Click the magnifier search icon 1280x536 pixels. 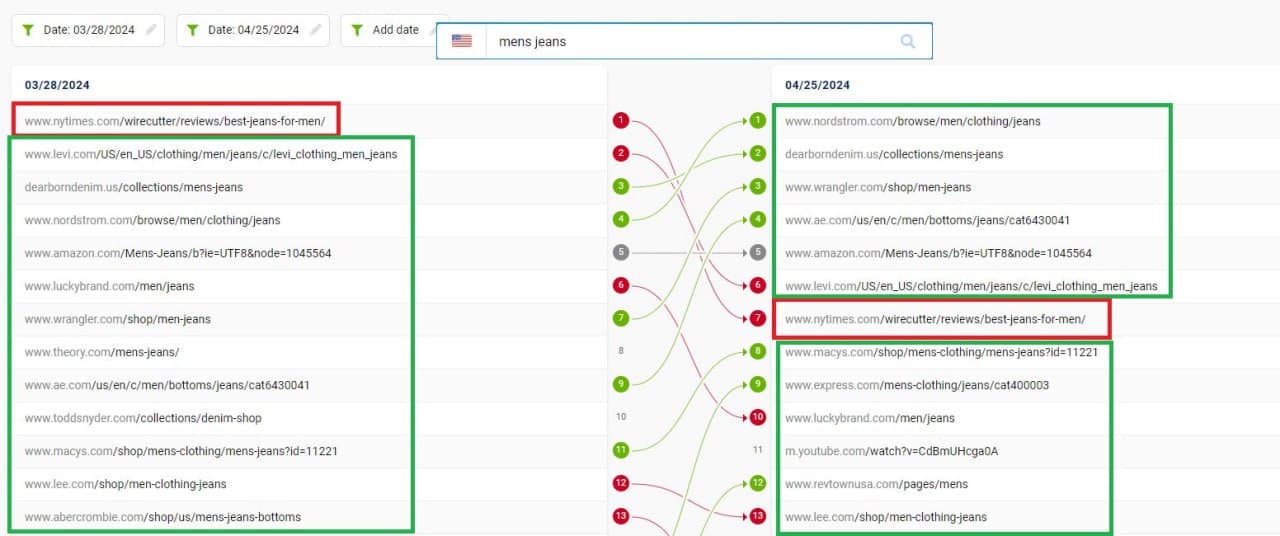[908, 41]
